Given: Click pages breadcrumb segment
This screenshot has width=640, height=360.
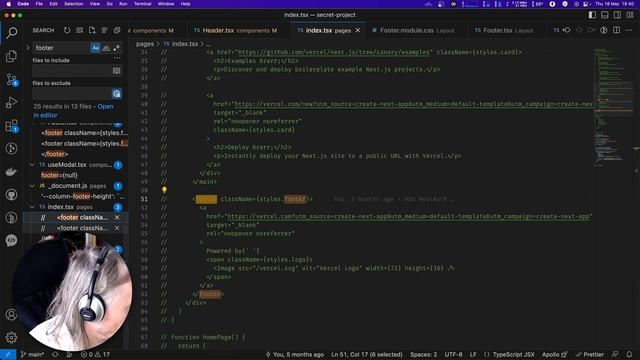Looking at the screenshot, I should click(145, 44).
